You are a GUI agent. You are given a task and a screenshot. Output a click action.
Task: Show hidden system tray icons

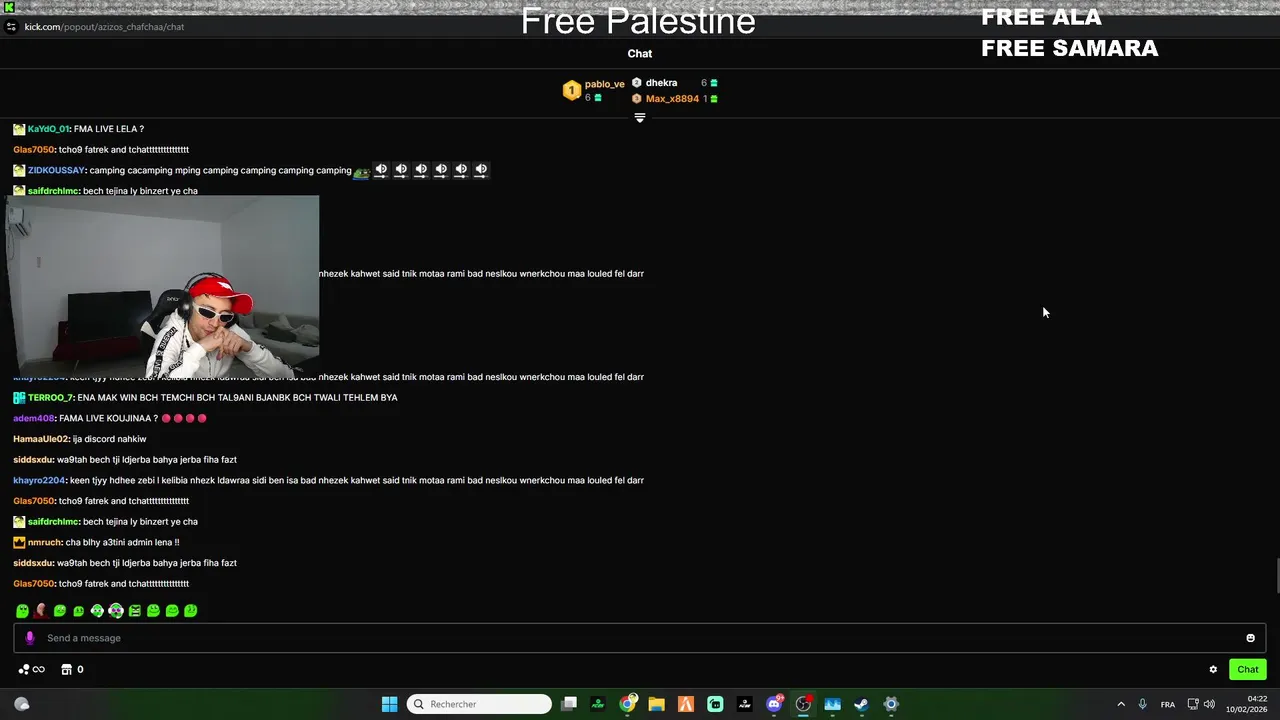point(1121,704)
